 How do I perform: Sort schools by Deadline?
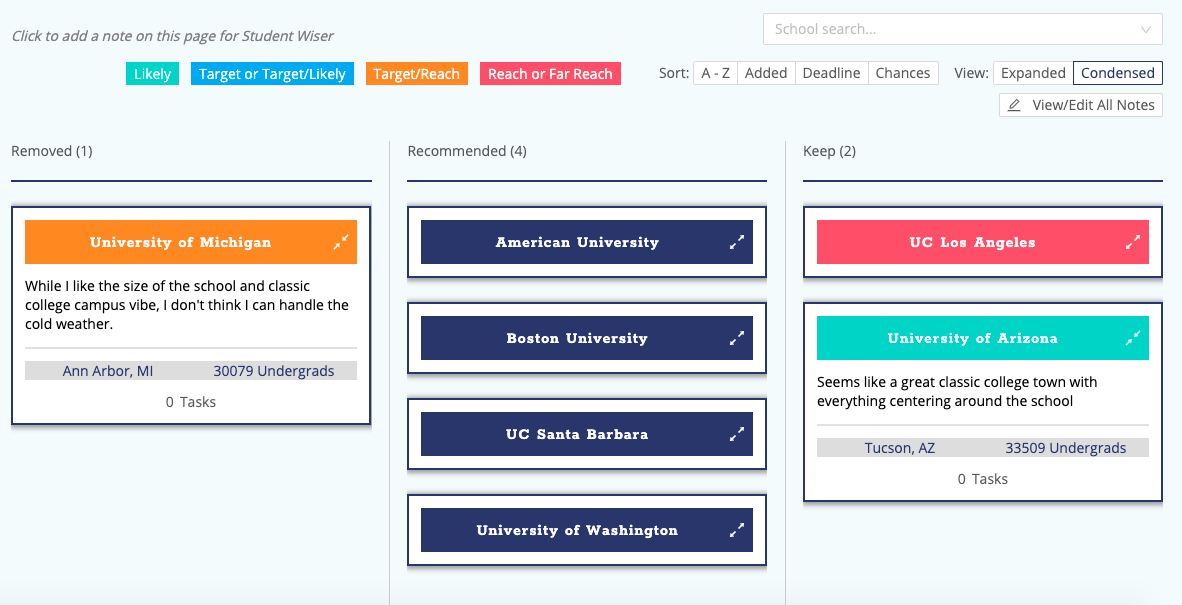click(x=831, y=73)
